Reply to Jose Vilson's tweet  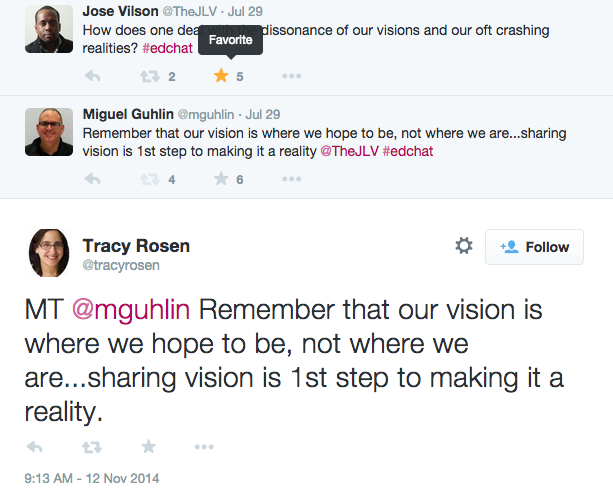coord(93,76)
